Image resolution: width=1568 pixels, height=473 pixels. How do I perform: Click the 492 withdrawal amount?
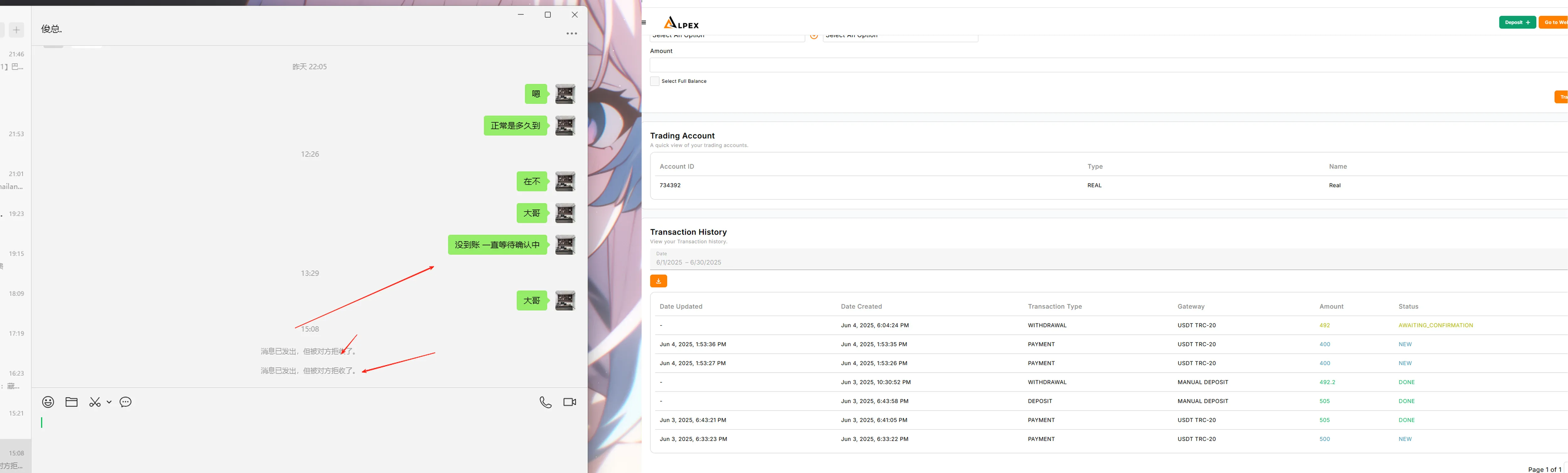[x=1325, y=325]
